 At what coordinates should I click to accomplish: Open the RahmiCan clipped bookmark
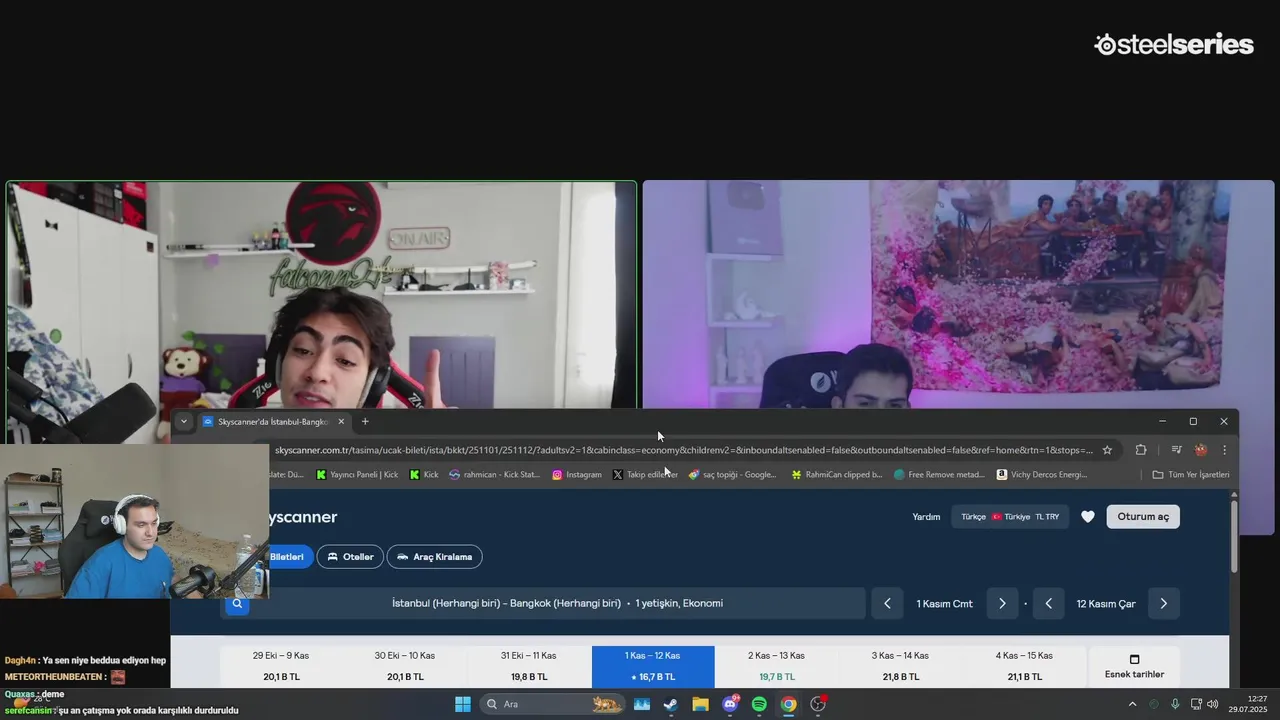point(837,475)
